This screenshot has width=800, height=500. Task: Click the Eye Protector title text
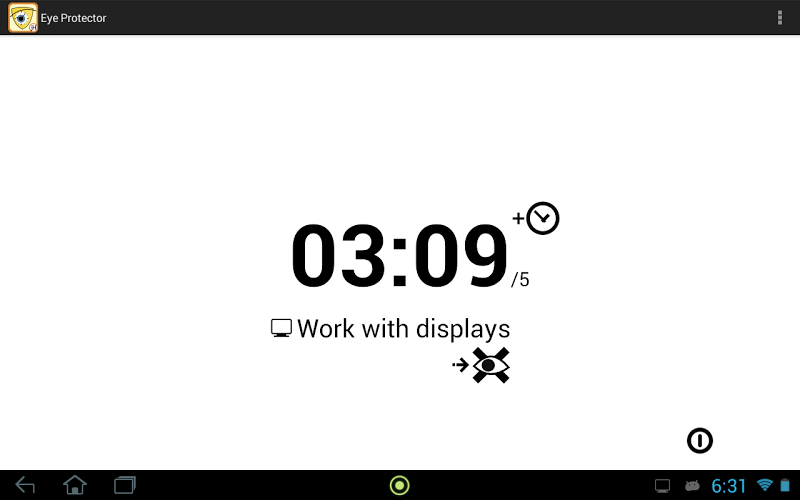click(73, 18)
